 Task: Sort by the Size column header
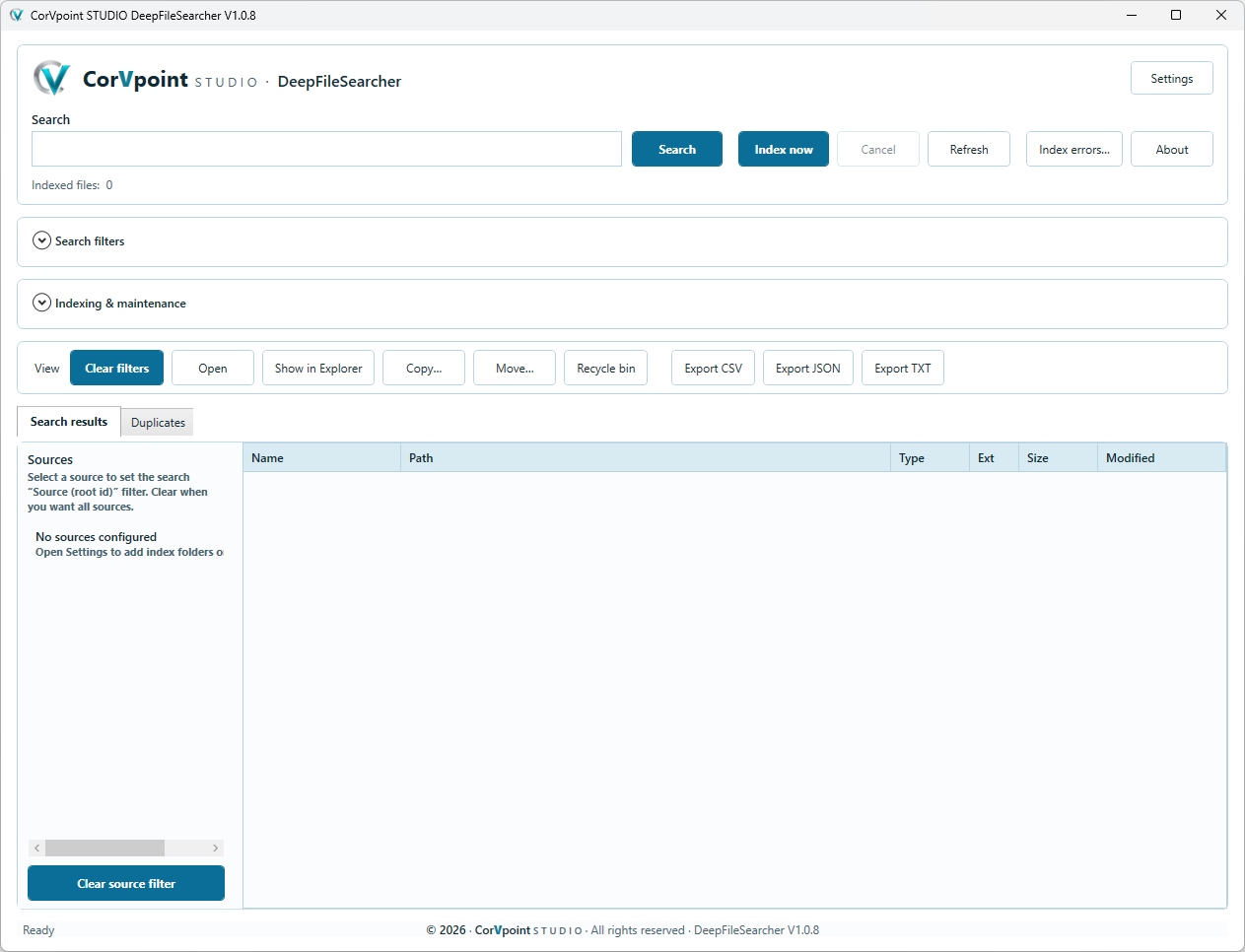pyautogui.click(x=1058, y=457)
